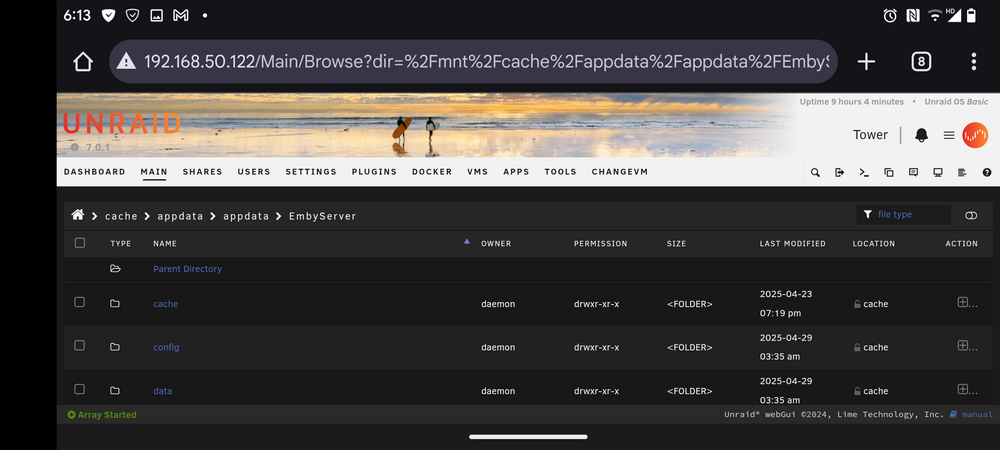The height and width of the screenshot is (450, 1000).
Task: Click the Last Modified column header
Action: click(793, 243)
